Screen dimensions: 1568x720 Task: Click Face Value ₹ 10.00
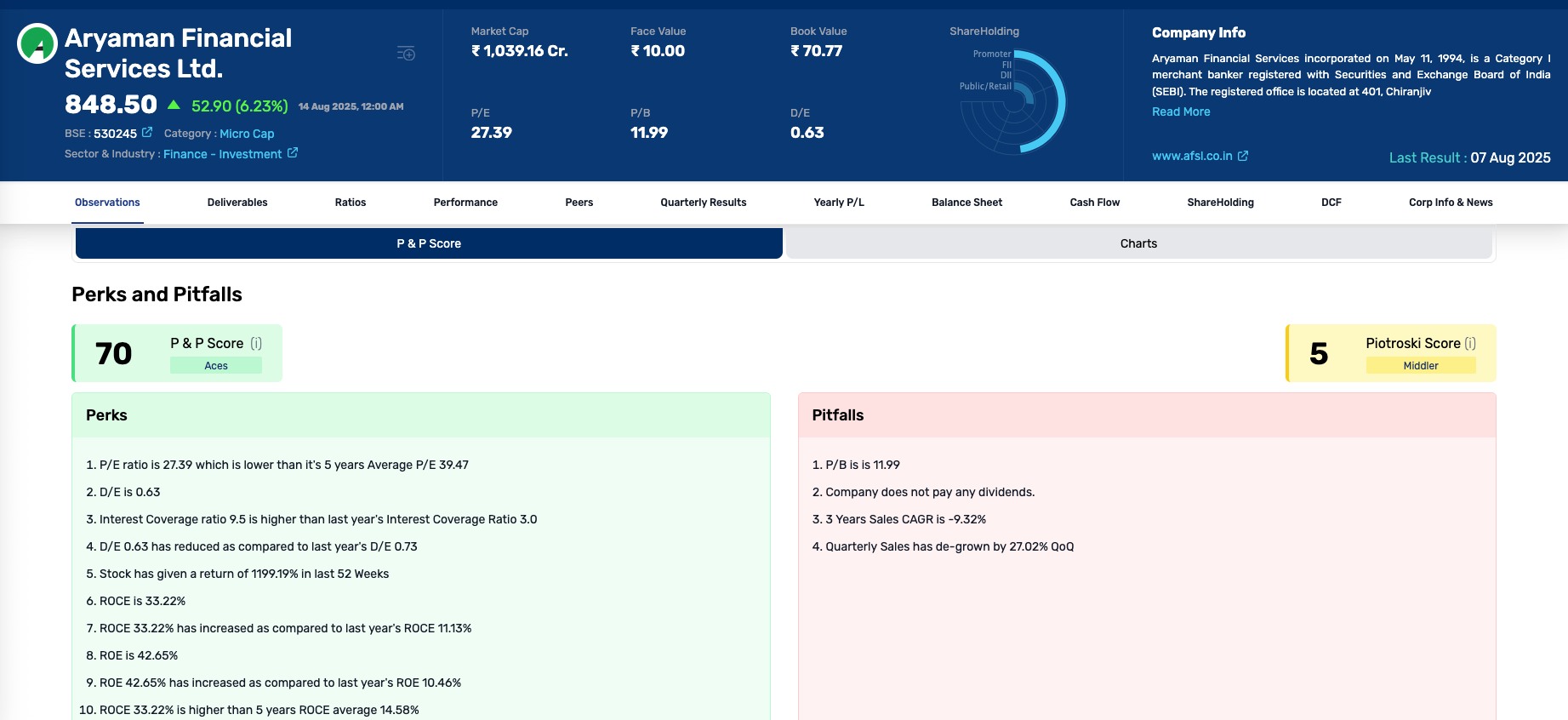pyautogui.click(x=658, y=51)
